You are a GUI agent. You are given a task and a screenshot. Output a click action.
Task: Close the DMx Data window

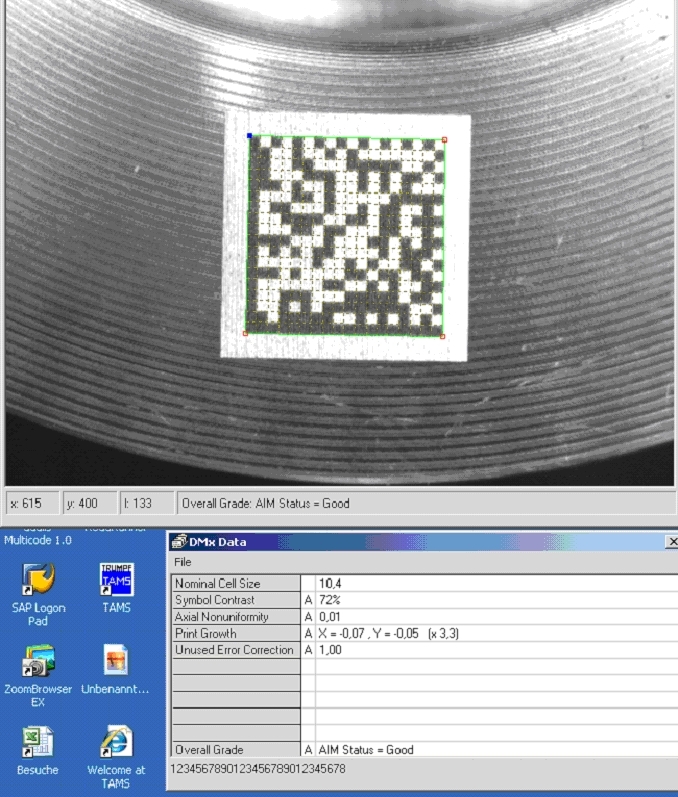672,542
